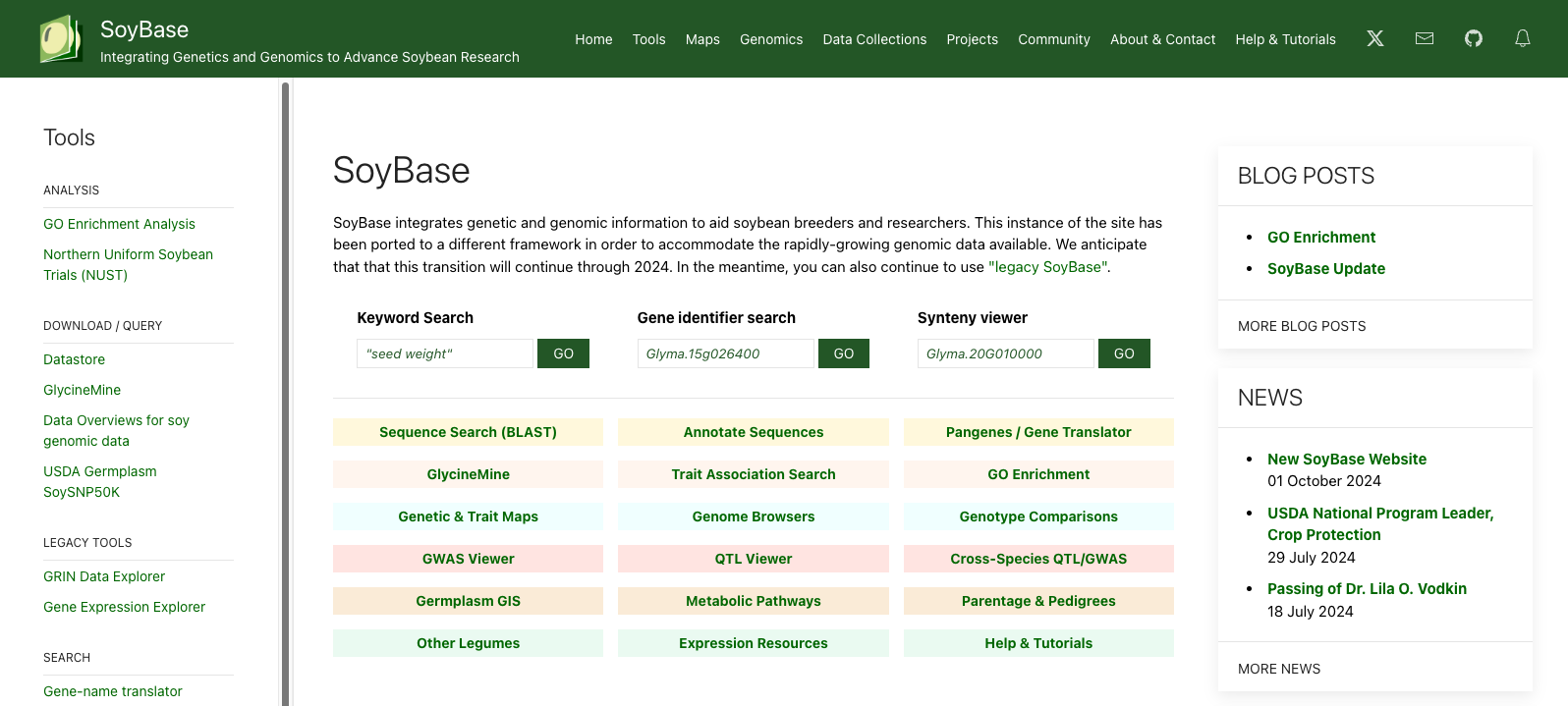Click the GO button for Gene identifier search
This screenshot has width=1568, height=706.
(844, 353)
